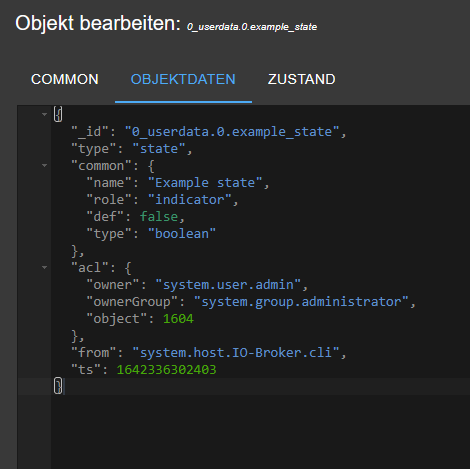Click the "system.group.administrator" value
Image resolution: width=470 pixels, height=469 pixels.
click(x=301, y=302)
